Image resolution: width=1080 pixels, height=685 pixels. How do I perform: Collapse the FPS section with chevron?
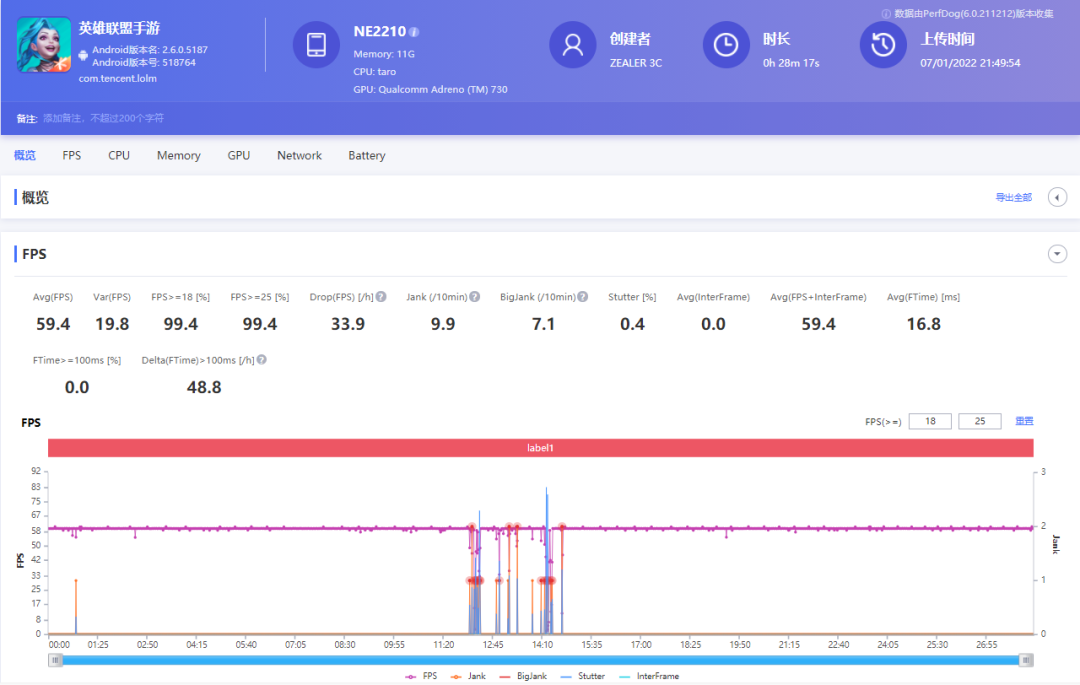click(x=1057, y=254)
